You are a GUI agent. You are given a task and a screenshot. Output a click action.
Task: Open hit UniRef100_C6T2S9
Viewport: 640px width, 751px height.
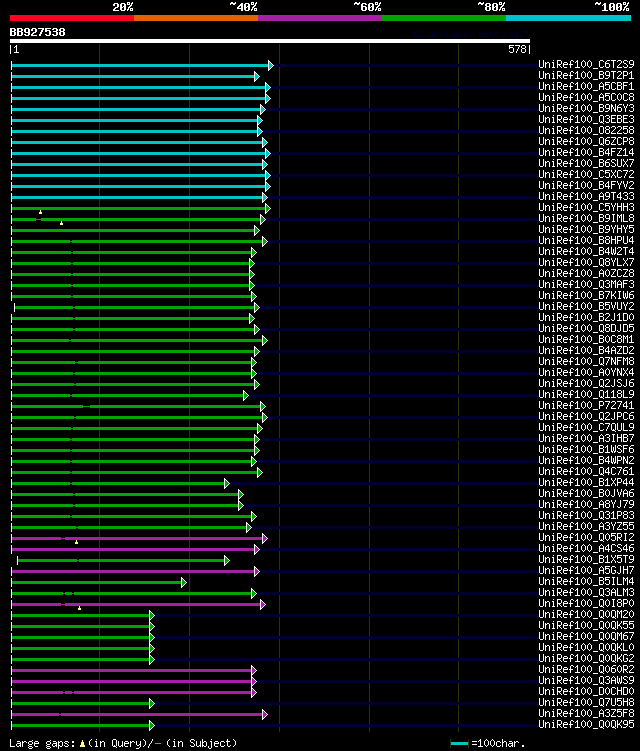[x=586, y=64]
